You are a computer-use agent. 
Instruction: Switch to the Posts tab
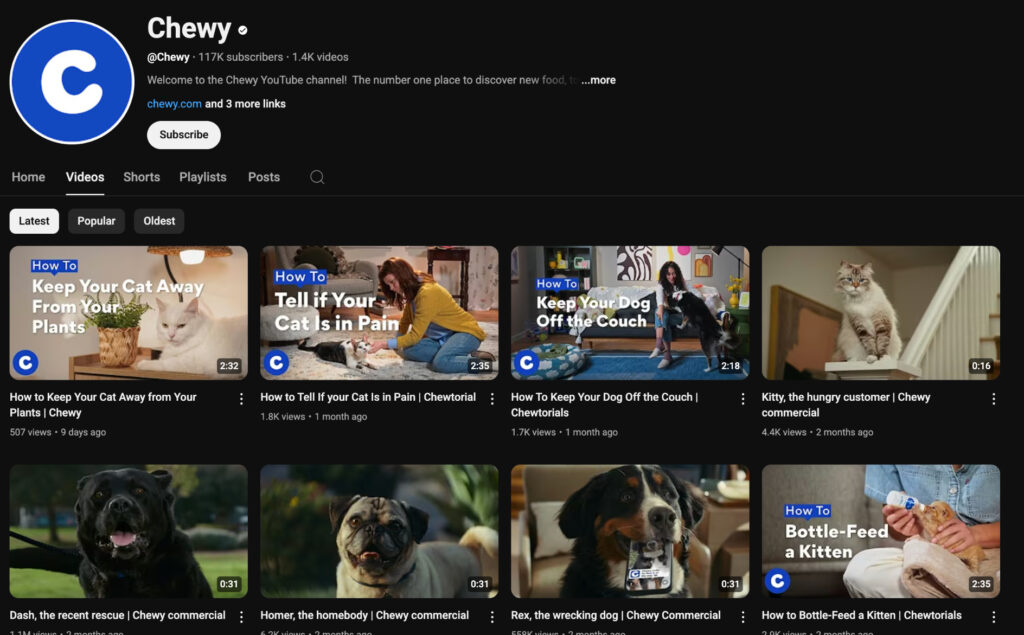click(264, 177)
